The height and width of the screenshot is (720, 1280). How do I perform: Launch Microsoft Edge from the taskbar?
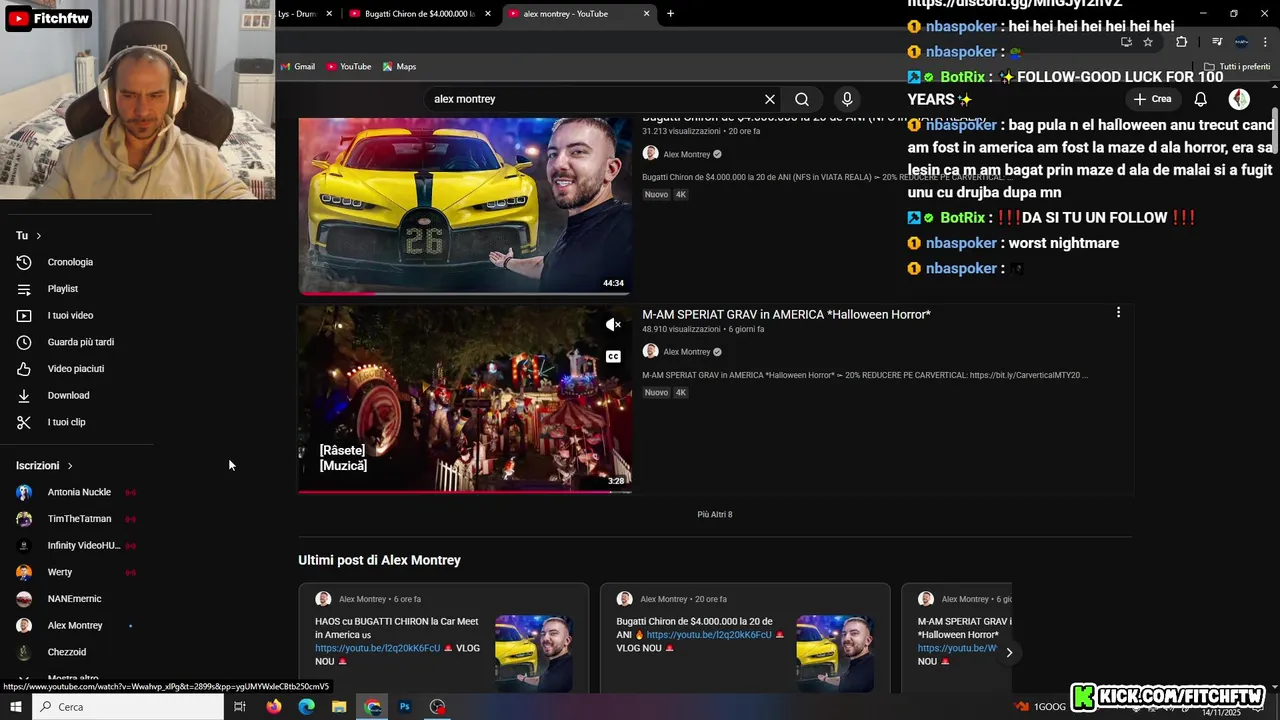coord(306,706)
